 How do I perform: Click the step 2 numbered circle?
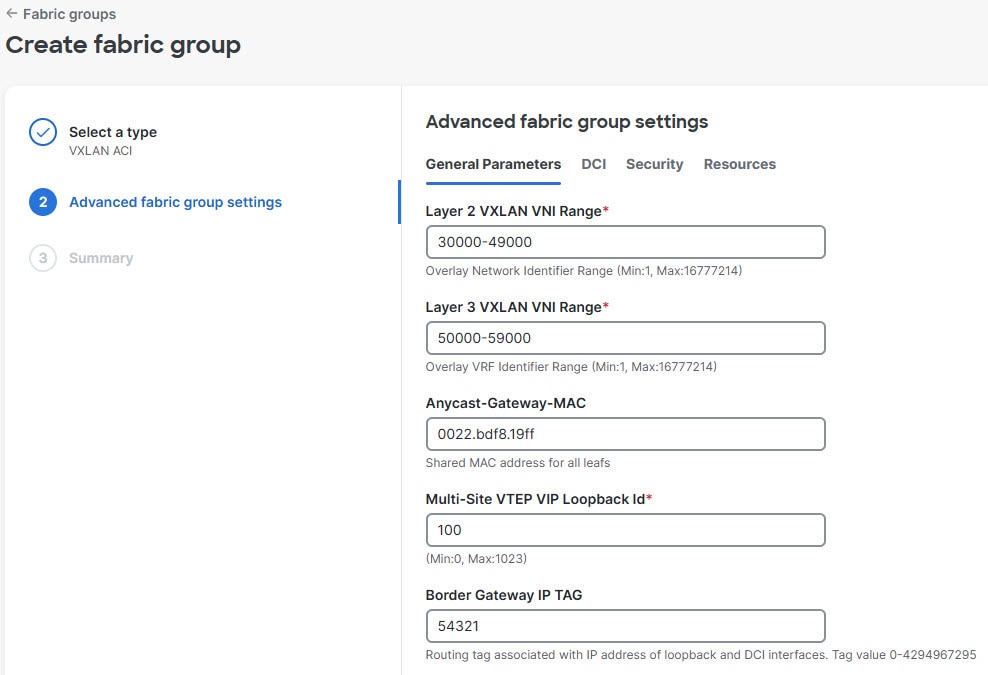(42, 202)
